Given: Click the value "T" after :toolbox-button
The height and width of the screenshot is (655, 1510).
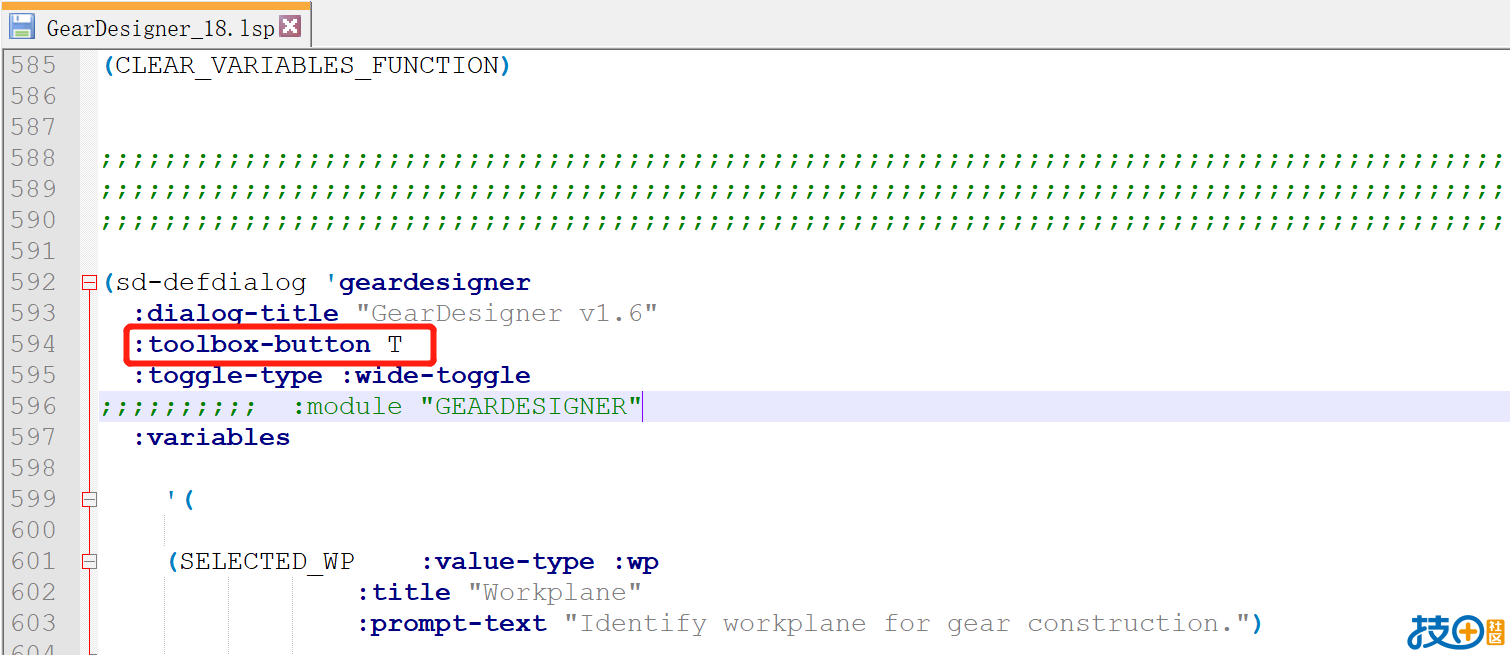Looking at the screenshot, I should pos(395,345).
